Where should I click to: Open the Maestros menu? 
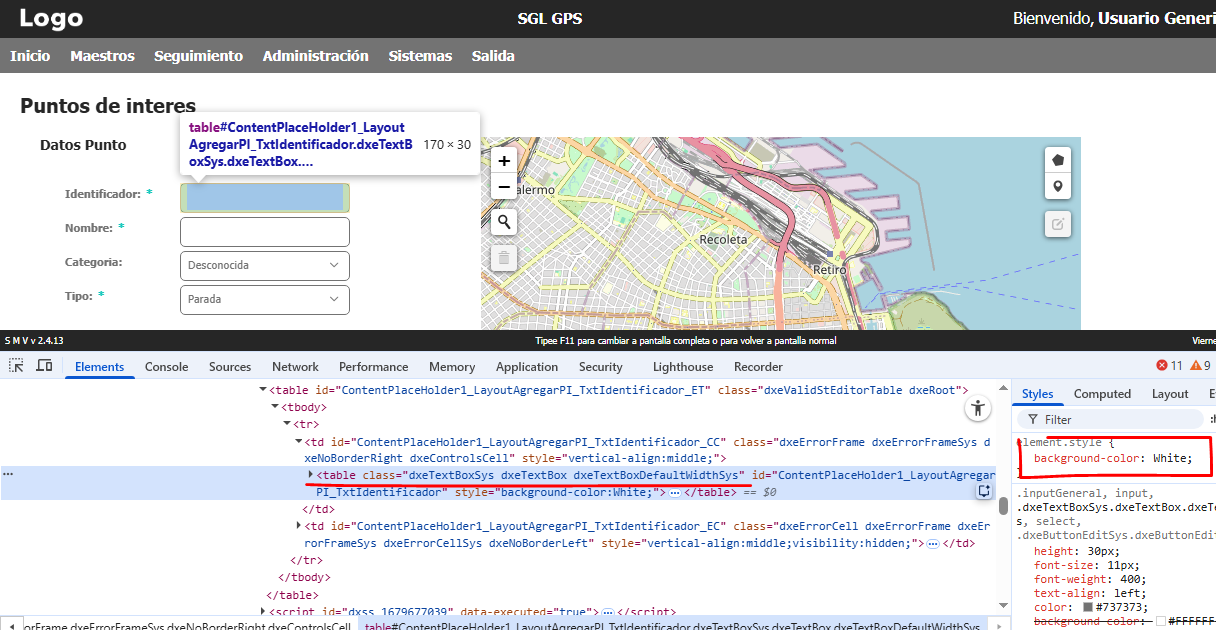[x=102, y=56]
